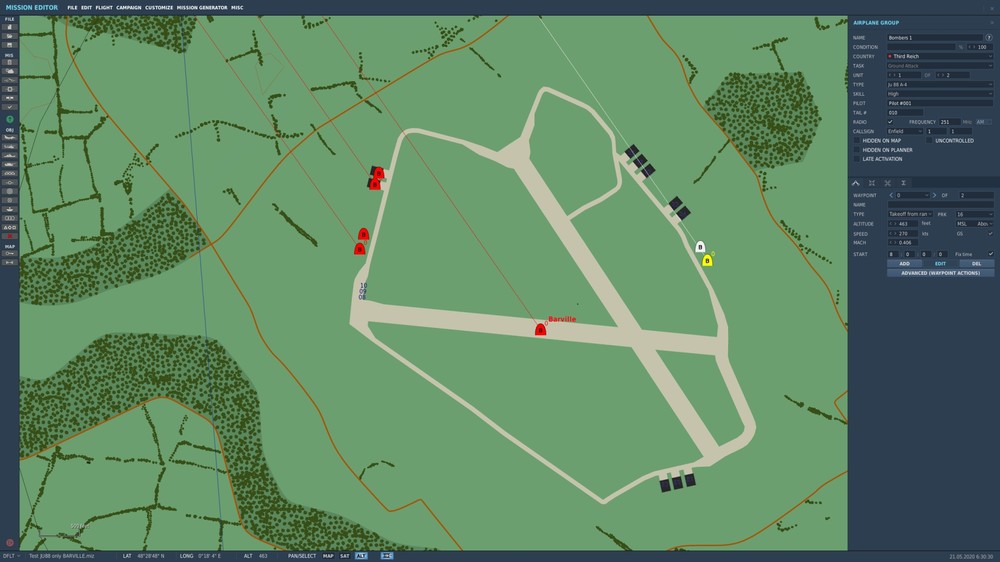Click the blue map icon in status bar

(x=387, y=556)
